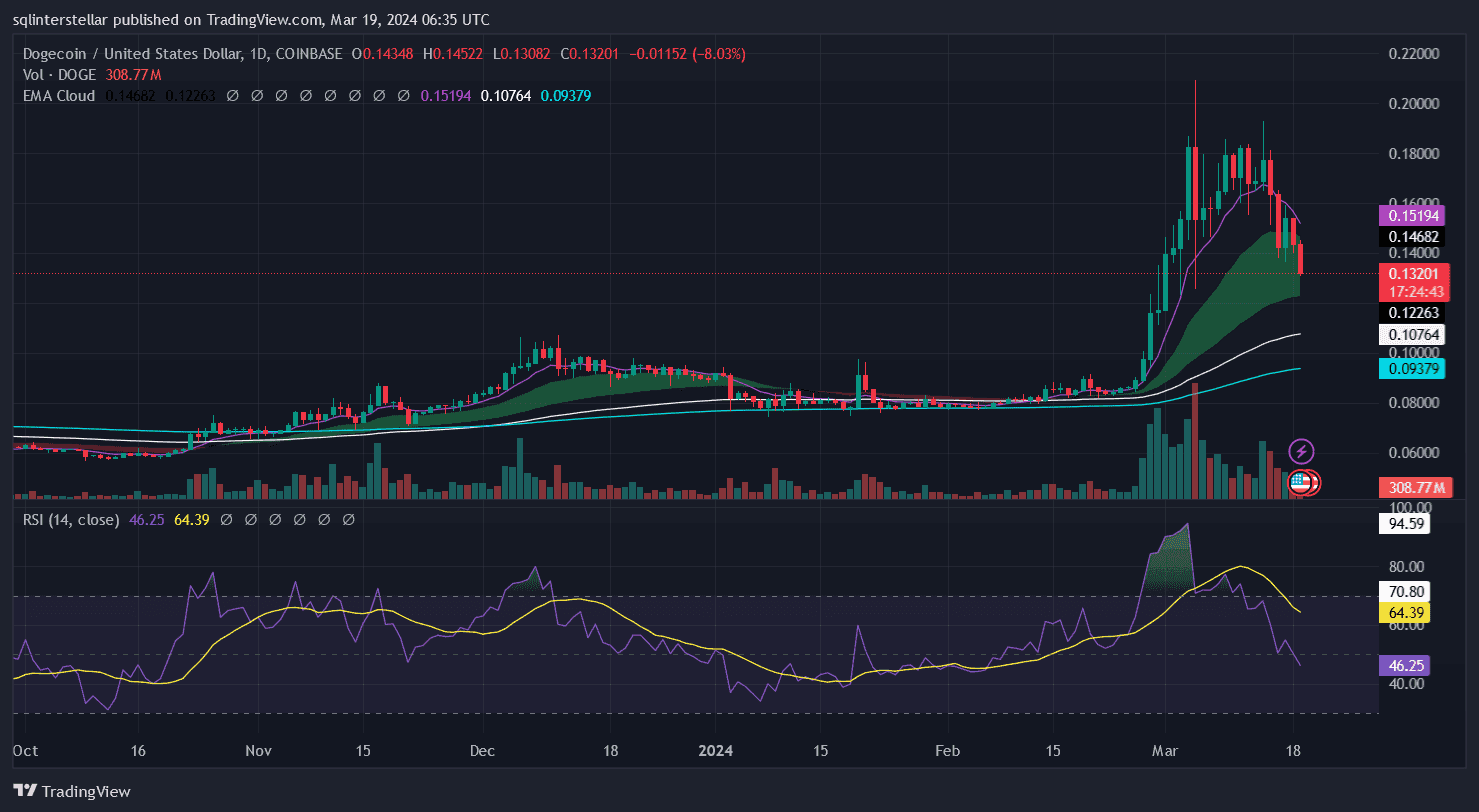Click the yellow 64.39 value in RSI legend
Viewport: 1479px width, 812px height.
(191, 520)
